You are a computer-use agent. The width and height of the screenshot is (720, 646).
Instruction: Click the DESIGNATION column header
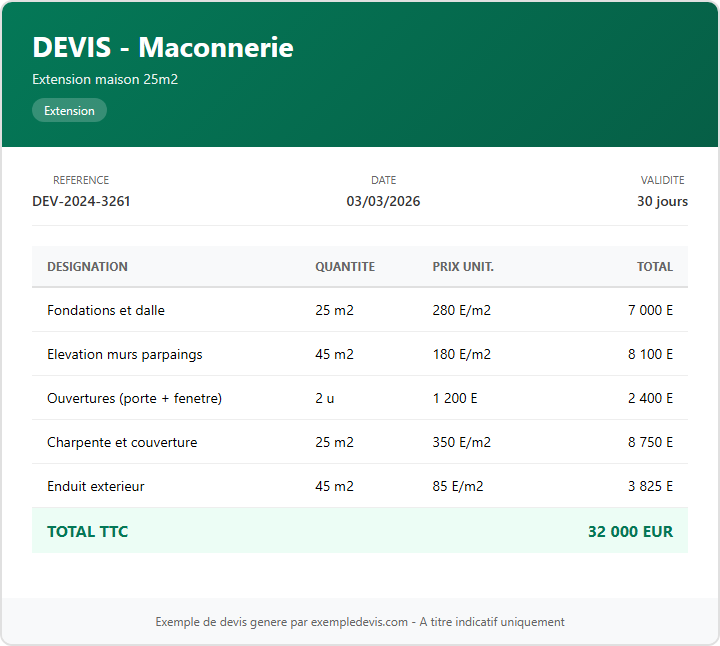87,267
